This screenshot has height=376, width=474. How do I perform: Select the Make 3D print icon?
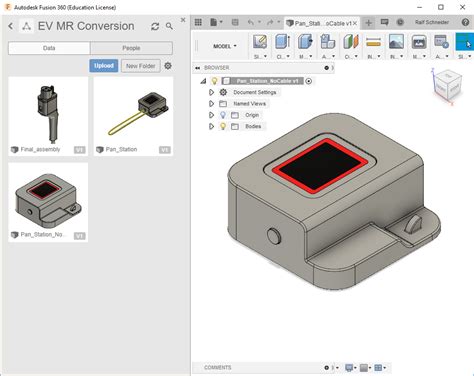pyautogui.click(x=419, y=42)
